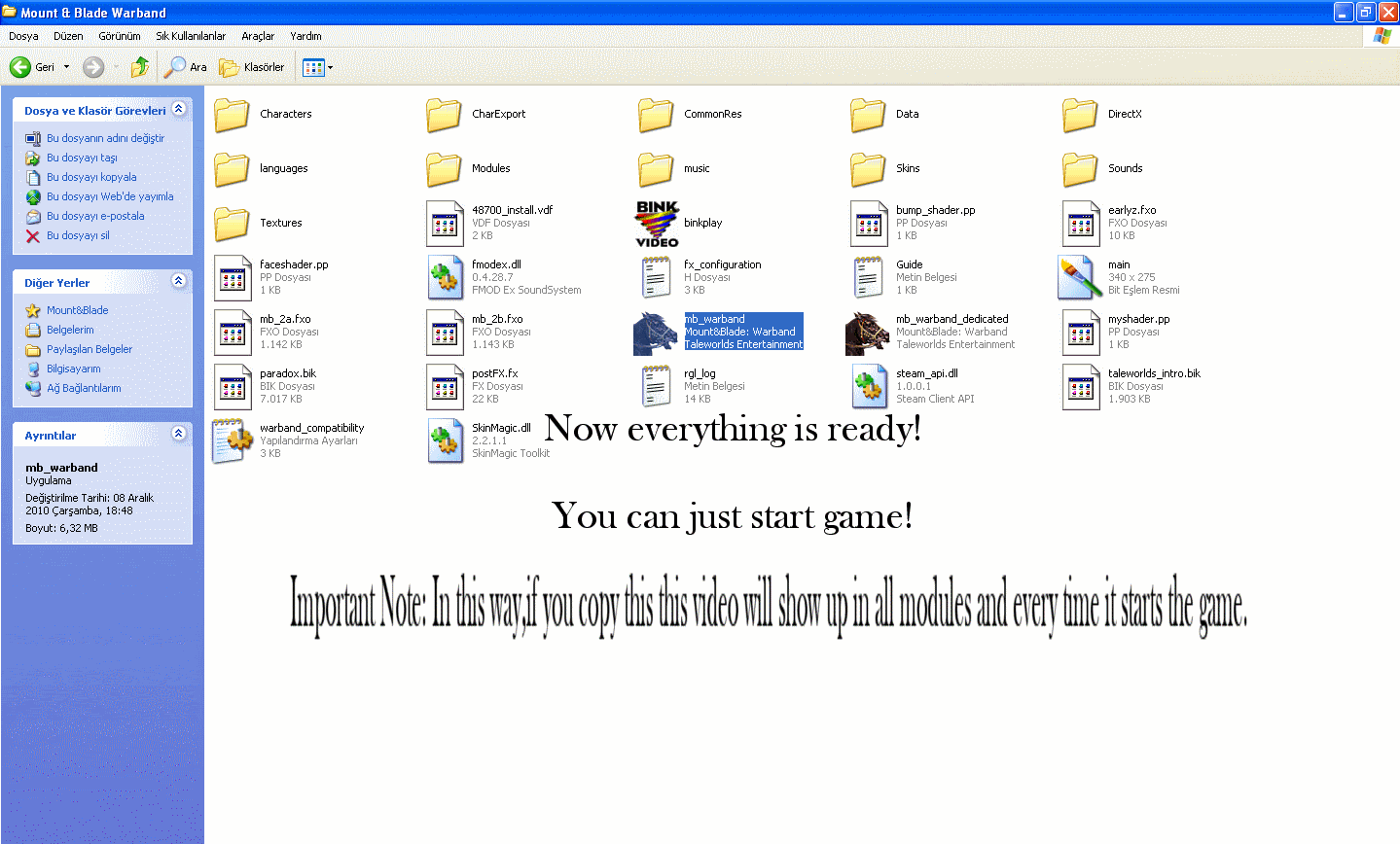This screenshot has width=1400, height=844.
Task: Select the mb_warband application icon
Action: pyautogui.click(x=656, y=333)
